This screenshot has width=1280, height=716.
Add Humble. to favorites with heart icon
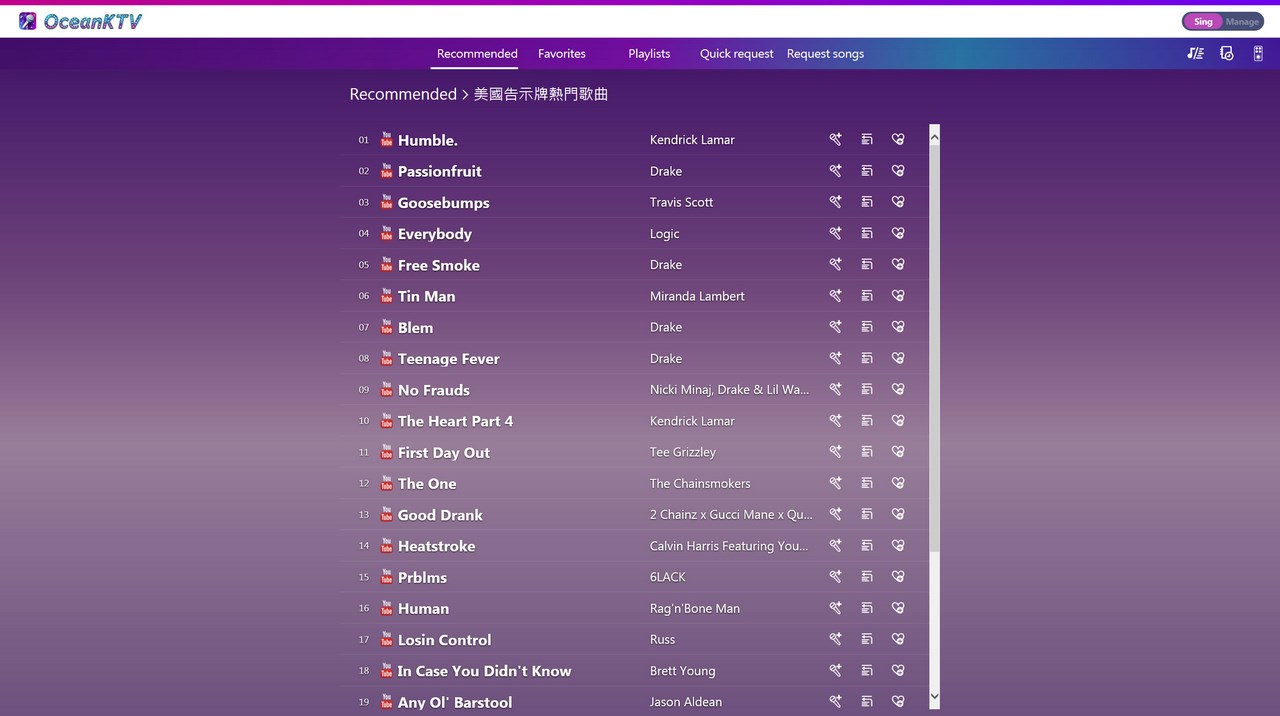(x=898, y=140)
